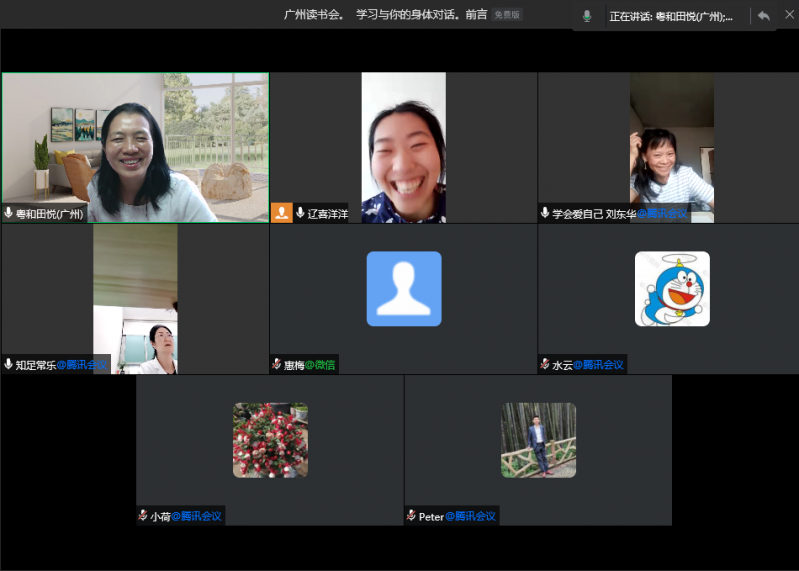Click the green microphone icon in top bar
The height and width of the screenshot is (571, 799).
(586, 16)
